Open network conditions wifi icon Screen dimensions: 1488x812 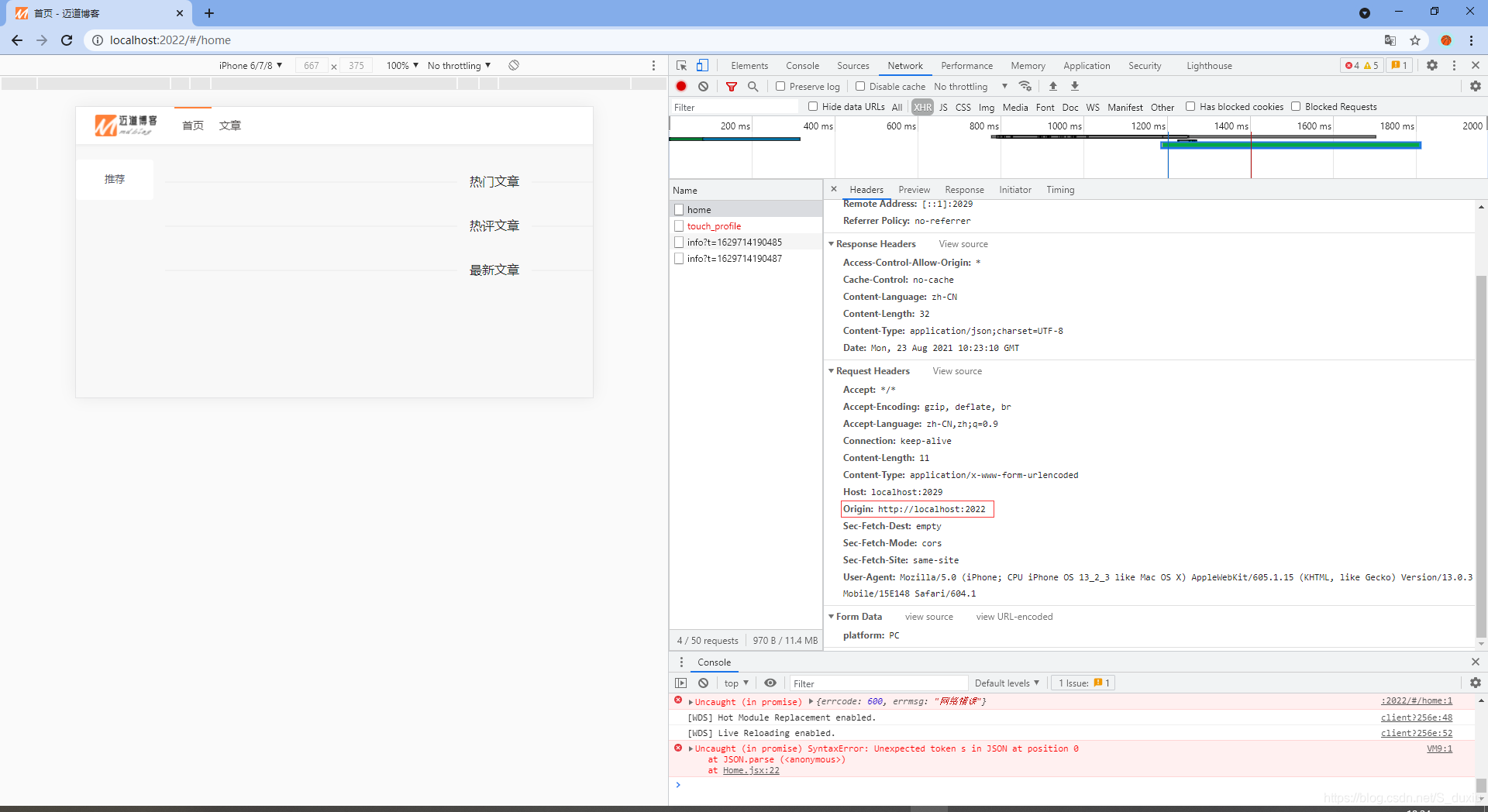[1025, 86]
